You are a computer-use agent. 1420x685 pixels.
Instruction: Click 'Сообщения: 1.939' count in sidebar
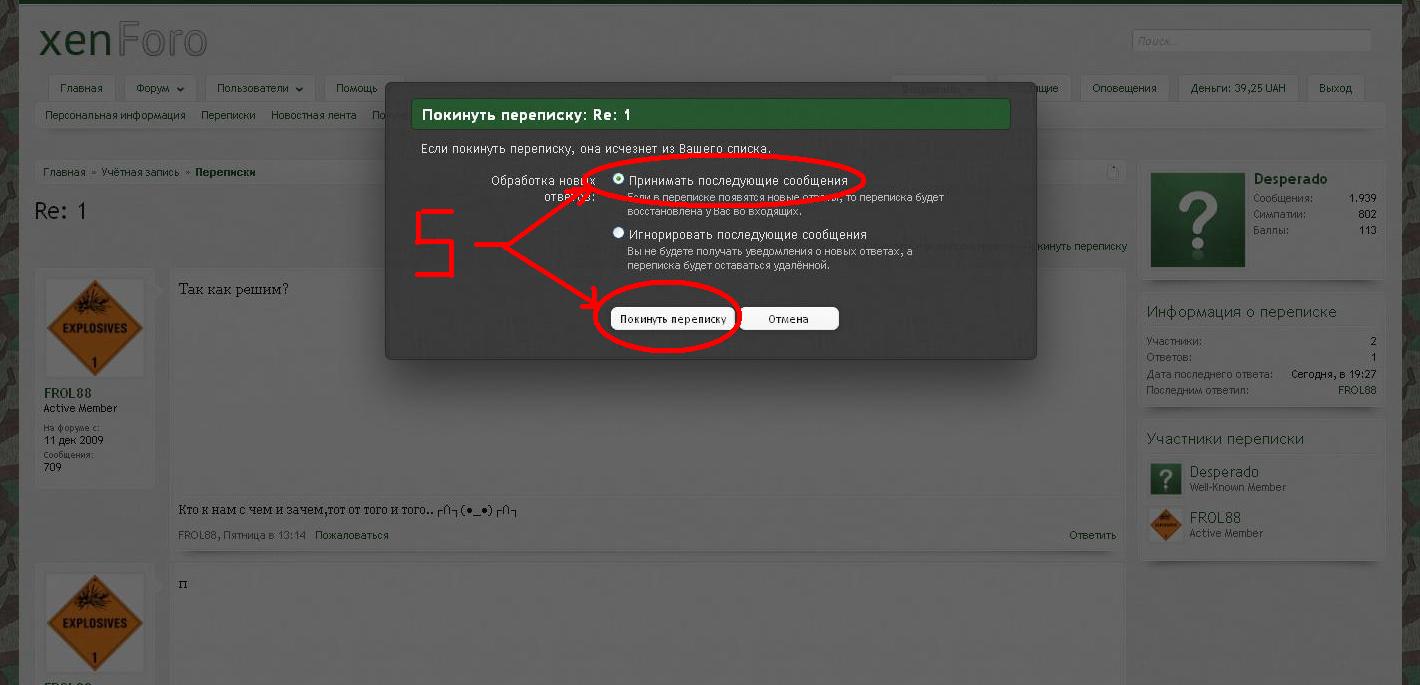pos(1315,199)
